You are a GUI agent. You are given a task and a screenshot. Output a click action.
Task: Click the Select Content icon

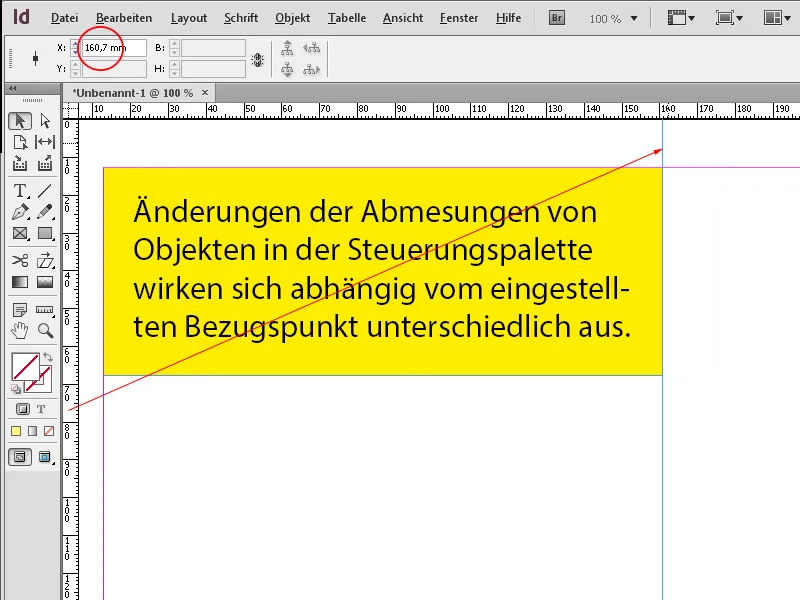[287, 69]
